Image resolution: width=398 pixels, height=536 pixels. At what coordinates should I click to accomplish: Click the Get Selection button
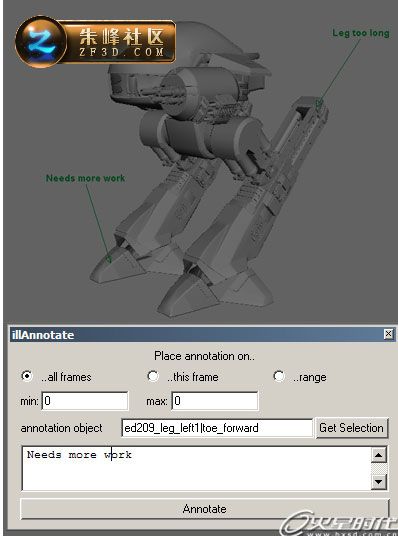[351, 428]
